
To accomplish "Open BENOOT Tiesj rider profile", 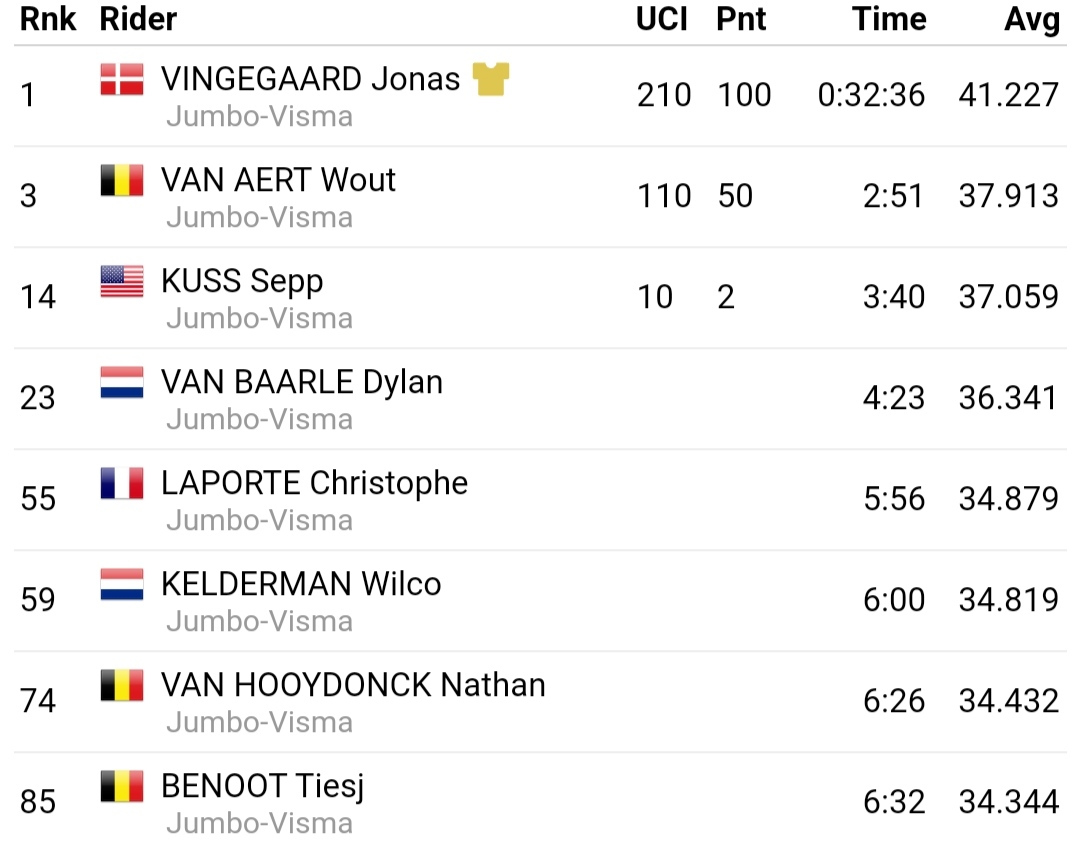I will coord(262,786).
